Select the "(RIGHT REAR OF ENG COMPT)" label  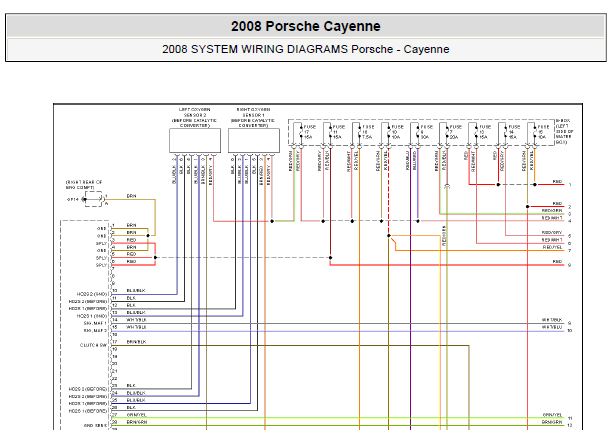point(84,185)
